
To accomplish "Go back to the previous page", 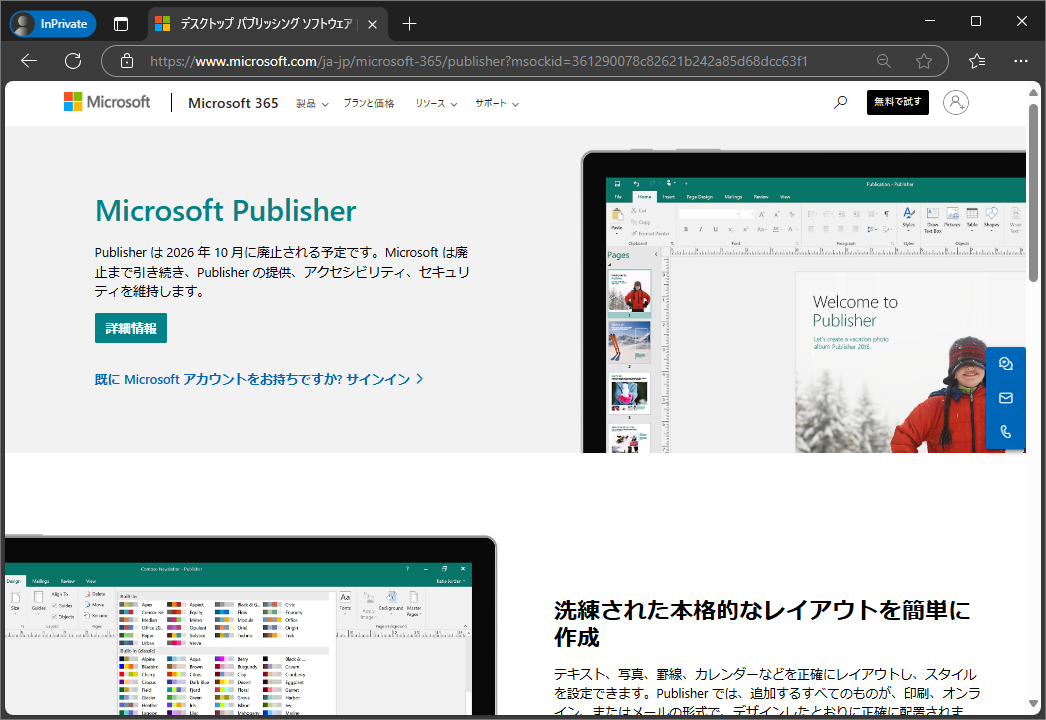I will click(x=29, y=61).
